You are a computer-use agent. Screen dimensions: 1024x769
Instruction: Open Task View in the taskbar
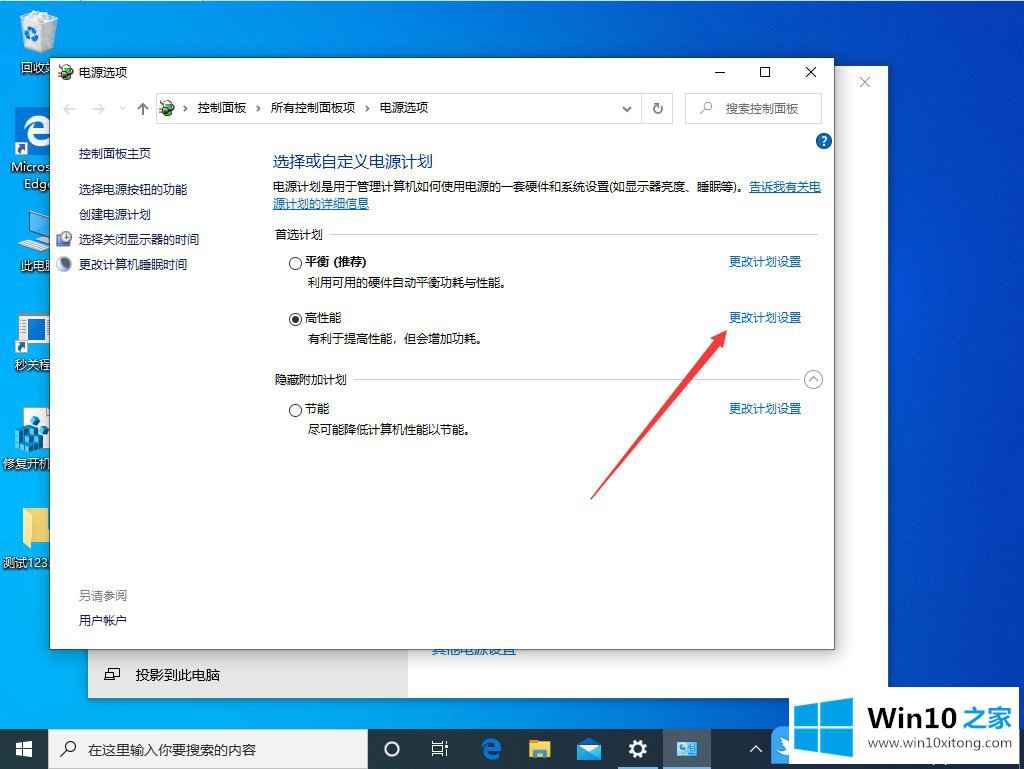pos(440,749)
